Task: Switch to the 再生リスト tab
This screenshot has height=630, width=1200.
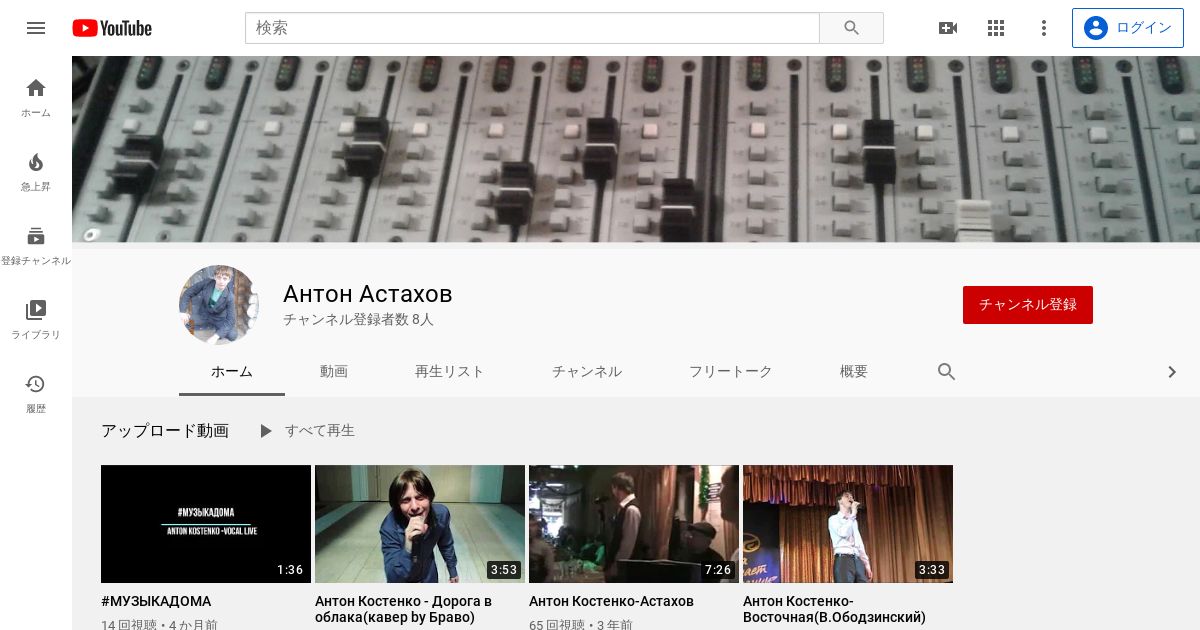Action: (449, 372)
